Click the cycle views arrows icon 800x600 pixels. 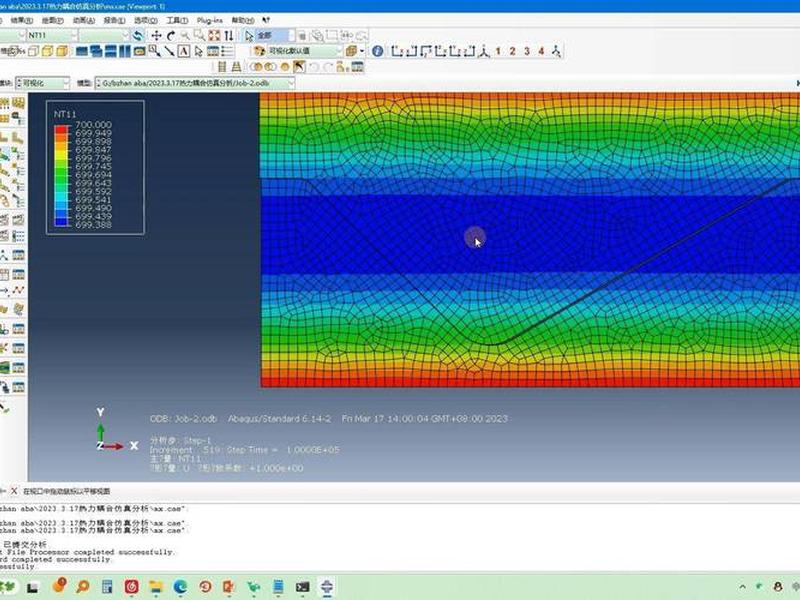coord(229,35)
